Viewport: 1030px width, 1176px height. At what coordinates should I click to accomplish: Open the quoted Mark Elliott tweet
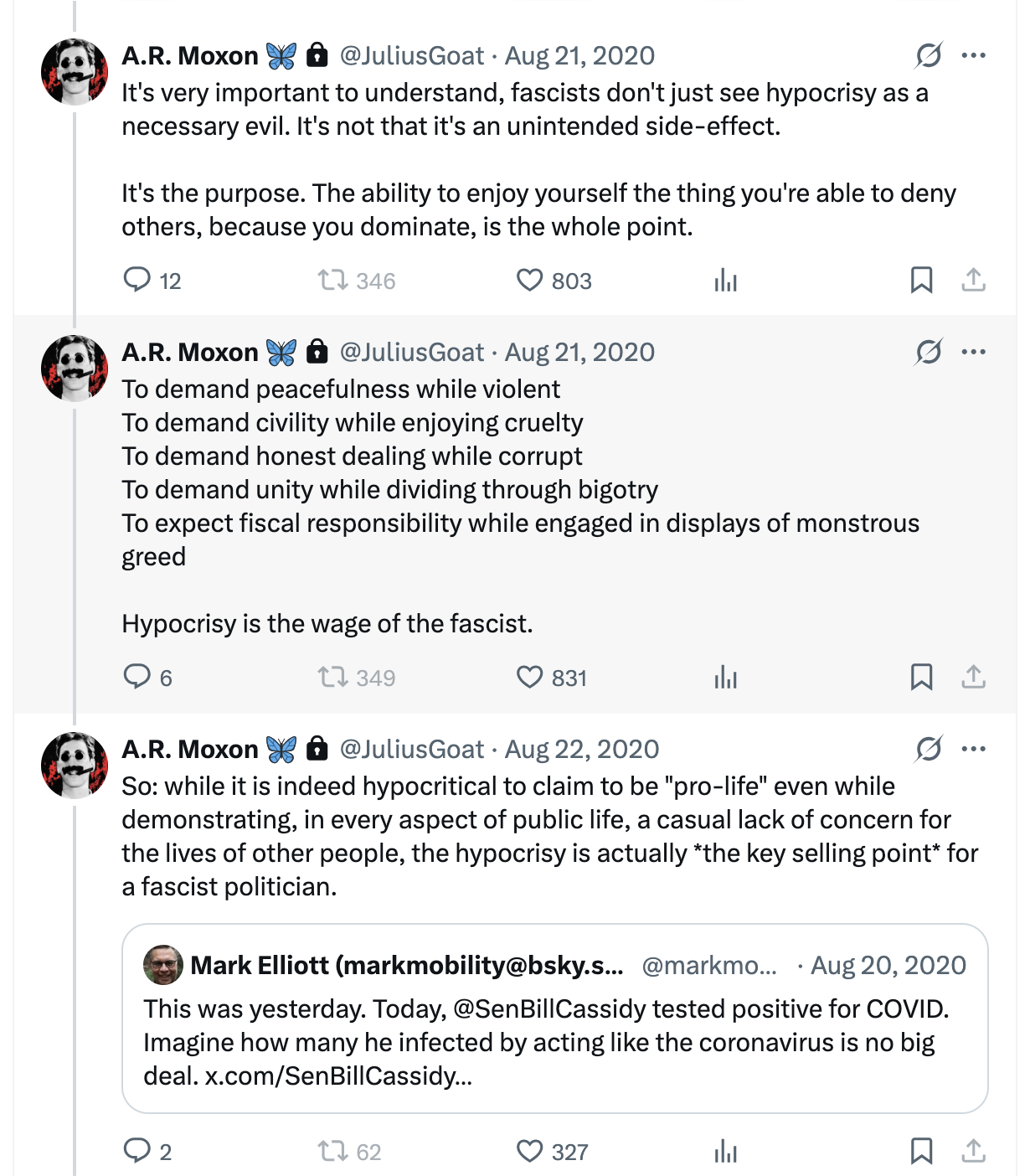pos(555,1019)
